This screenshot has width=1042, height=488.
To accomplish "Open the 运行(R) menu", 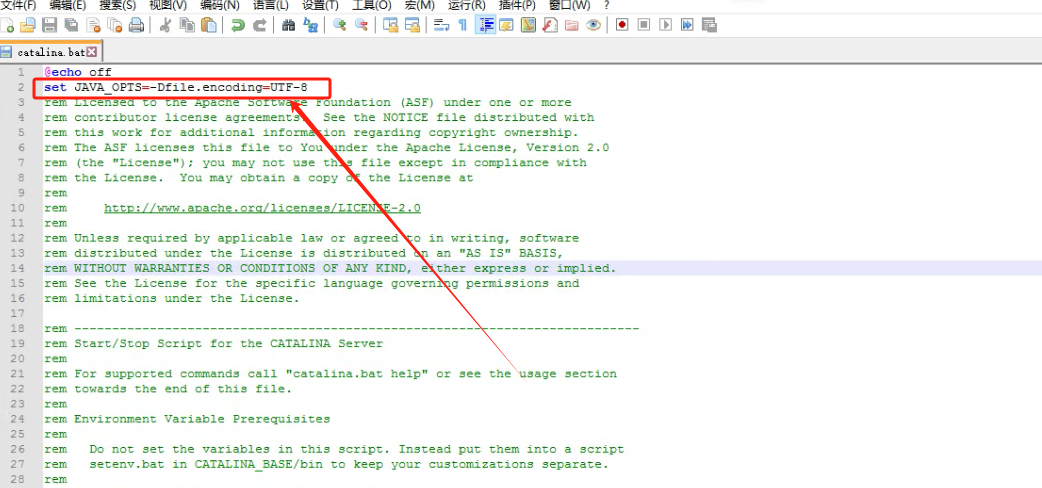I will [x=467, y=5].
